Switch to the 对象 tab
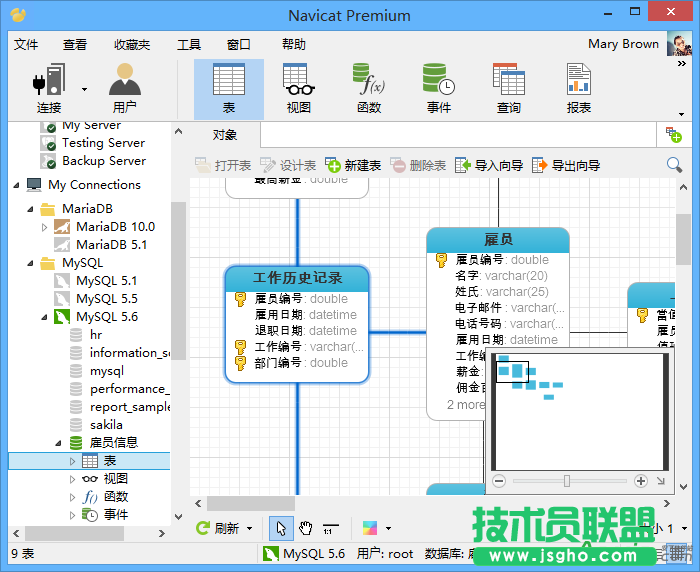 pyautogui.click(x=225, y=135)
